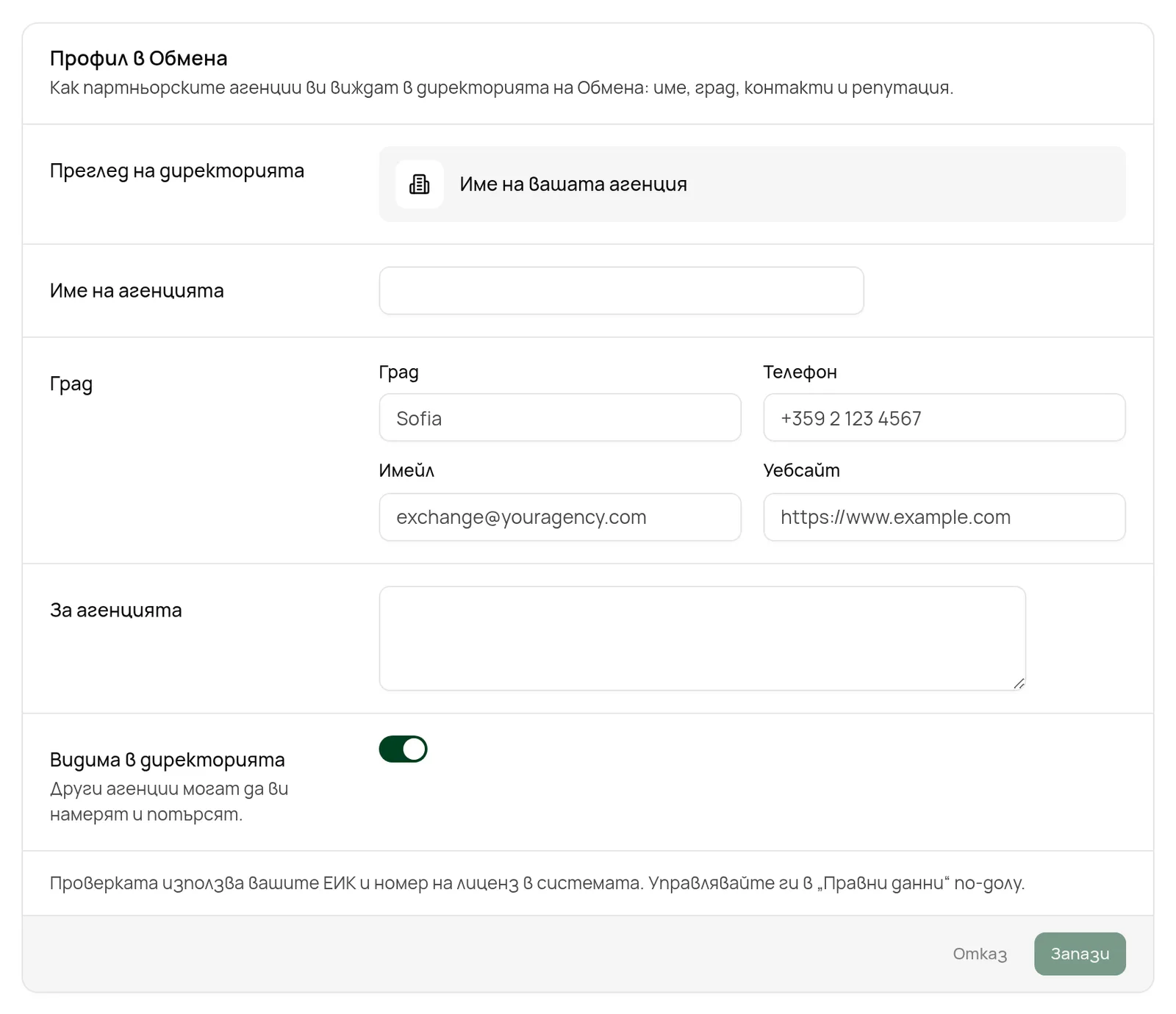The height and width of the screenshot is (1014, 1176).
Task: Click the resize handle of the description textarea
Action: click(x=1019, y=683)
